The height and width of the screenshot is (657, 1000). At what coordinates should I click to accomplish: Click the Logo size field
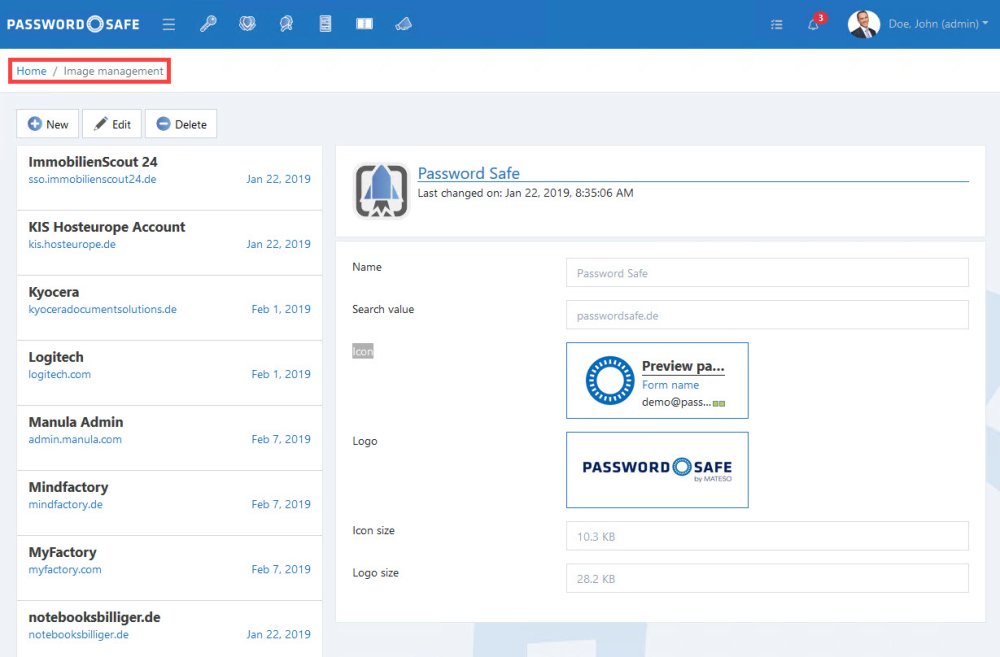pos(767,579)
